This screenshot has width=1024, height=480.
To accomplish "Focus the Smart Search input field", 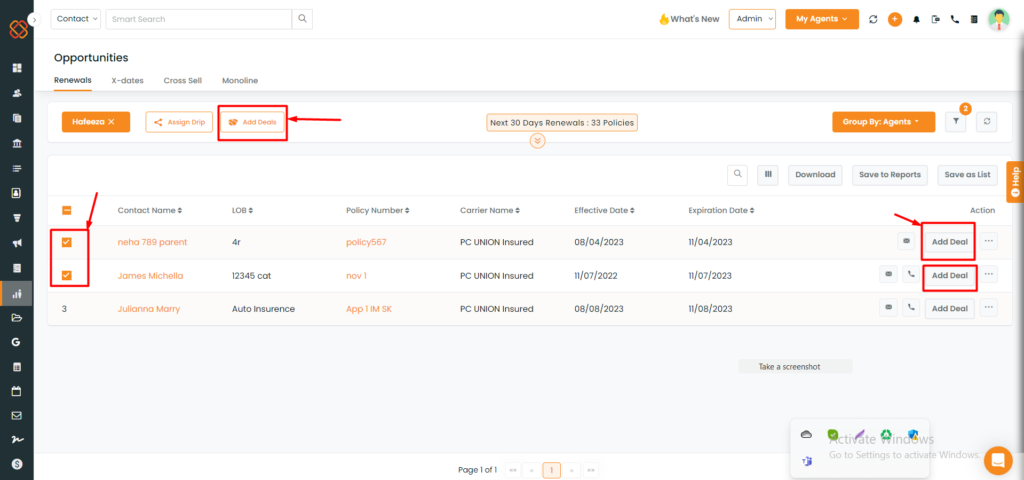I will click(199, 19).
